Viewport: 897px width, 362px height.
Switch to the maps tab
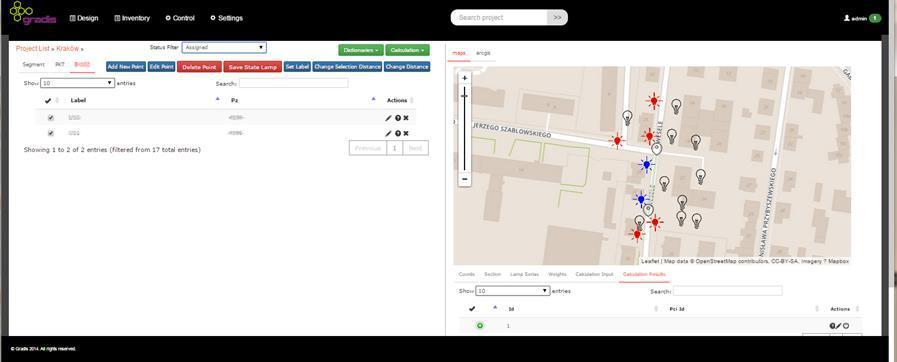[x=459, y=53]
